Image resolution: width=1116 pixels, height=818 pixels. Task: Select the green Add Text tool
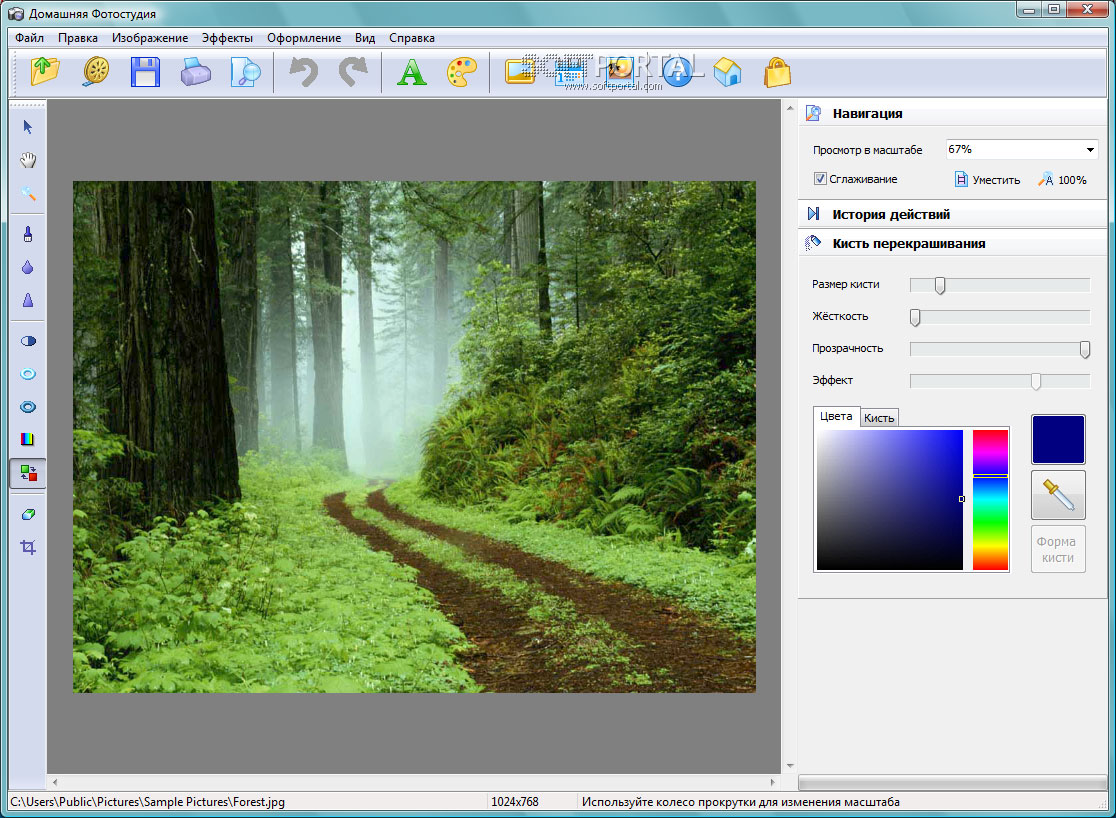pos(411,72)
